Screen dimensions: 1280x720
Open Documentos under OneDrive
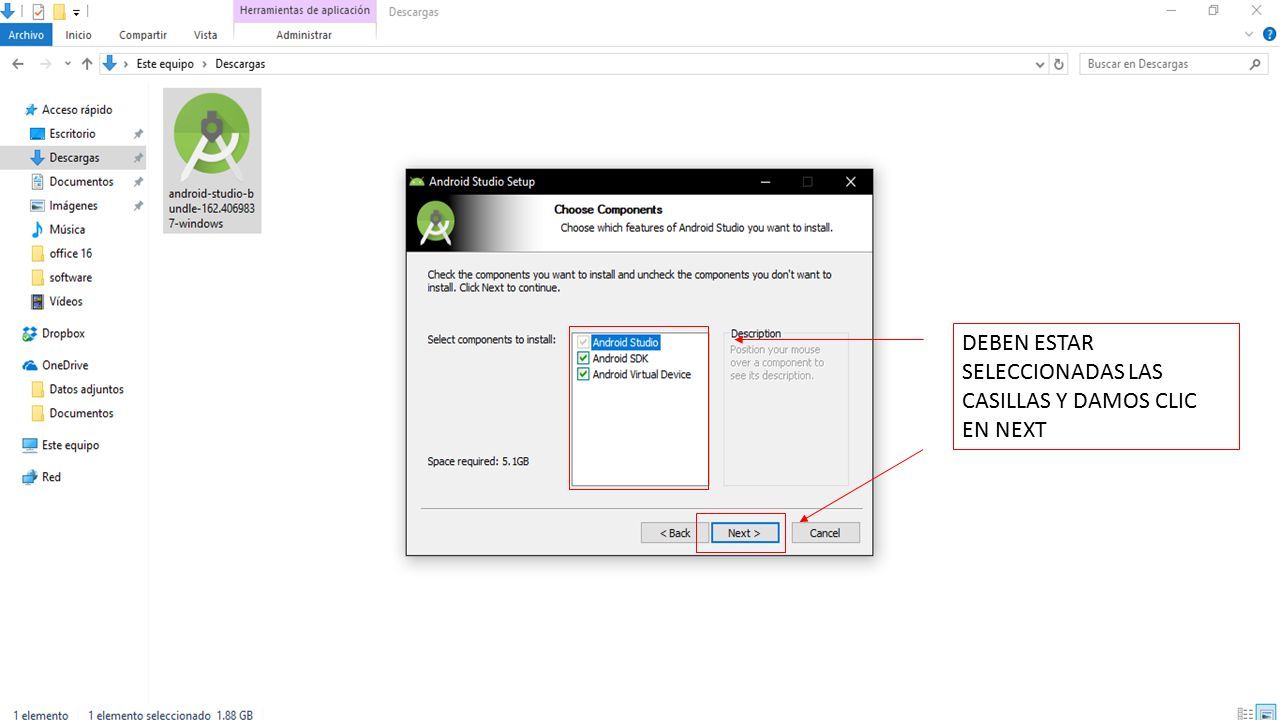tap(81, 414)
